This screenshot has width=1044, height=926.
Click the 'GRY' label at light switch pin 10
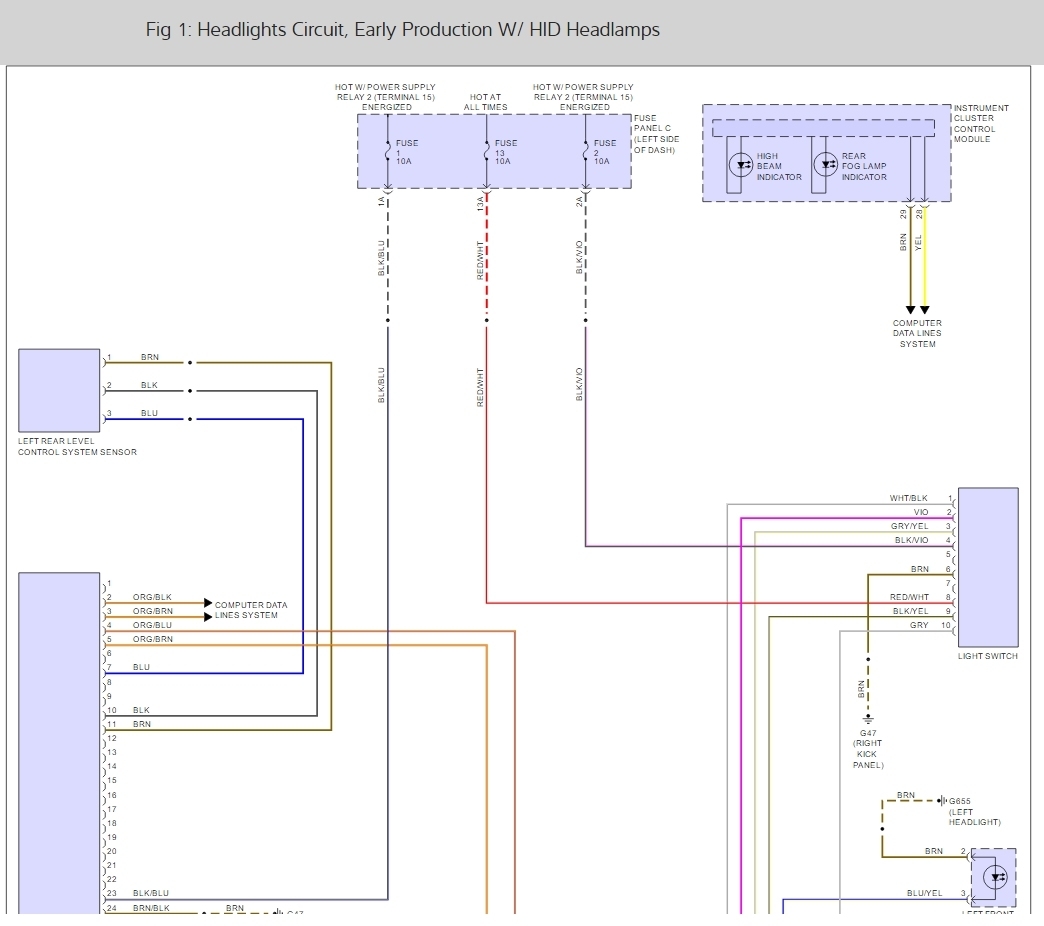click(919, 625)
